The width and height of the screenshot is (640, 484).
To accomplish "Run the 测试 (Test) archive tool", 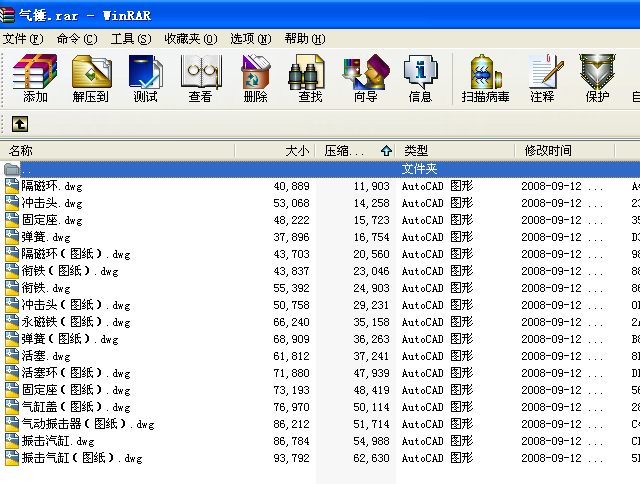I will pos(146,78).
